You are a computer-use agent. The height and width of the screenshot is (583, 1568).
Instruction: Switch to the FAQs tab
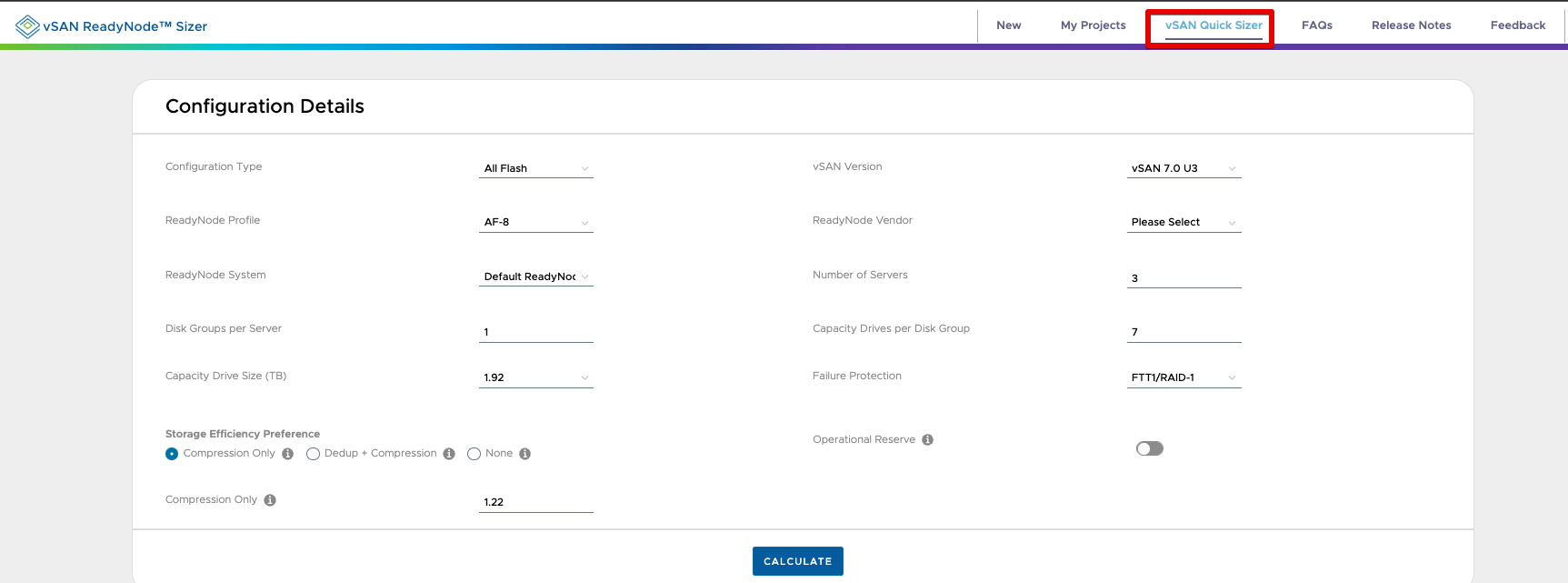(x=1316, y=25)
